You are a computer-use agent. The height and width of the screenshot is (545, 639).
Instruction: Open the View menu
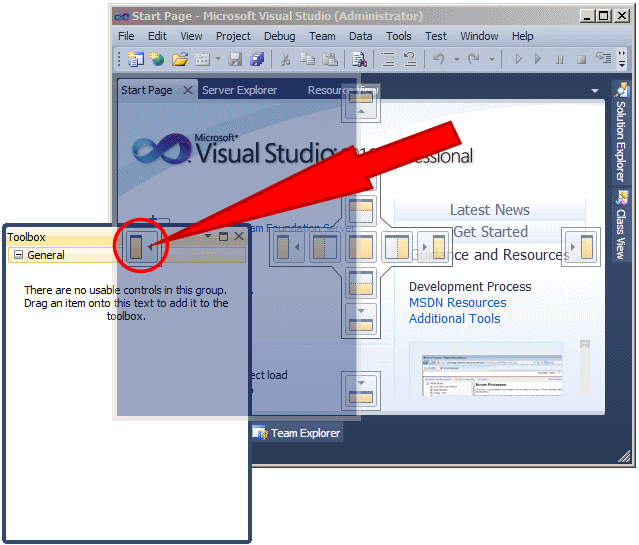point(191,36)
